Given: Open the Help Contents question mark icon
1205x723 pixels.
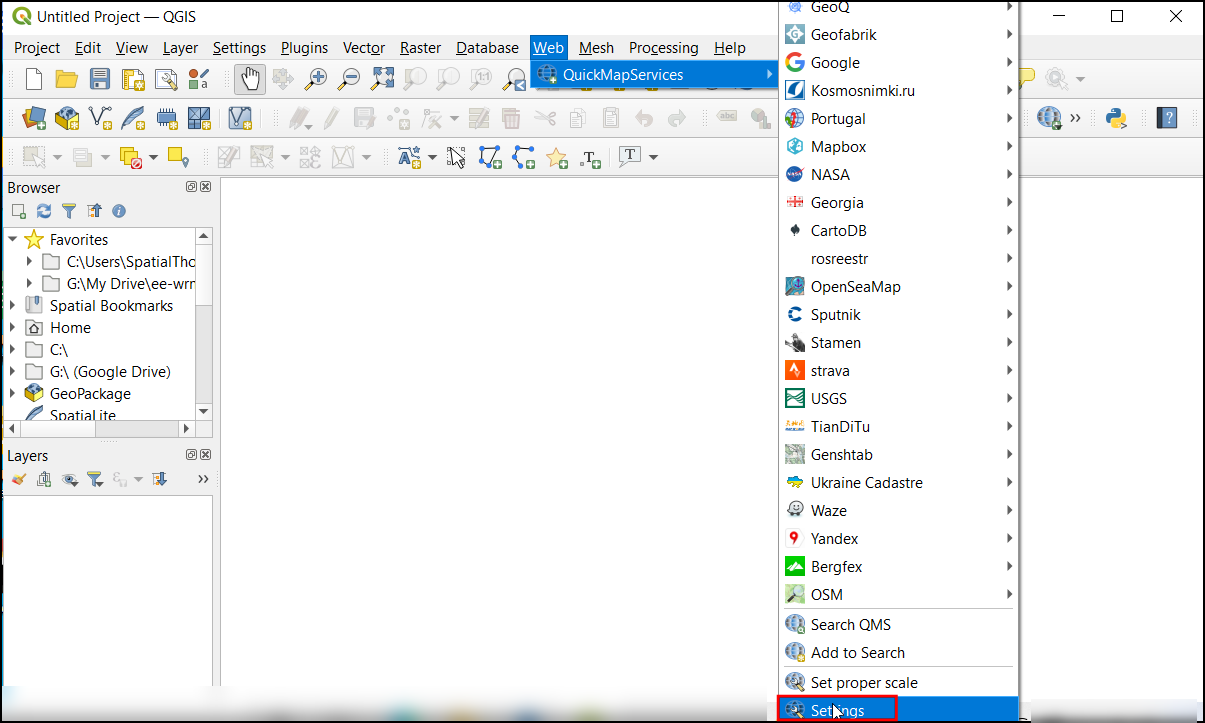Looking at the screenshot, I should click(1167, 118).
